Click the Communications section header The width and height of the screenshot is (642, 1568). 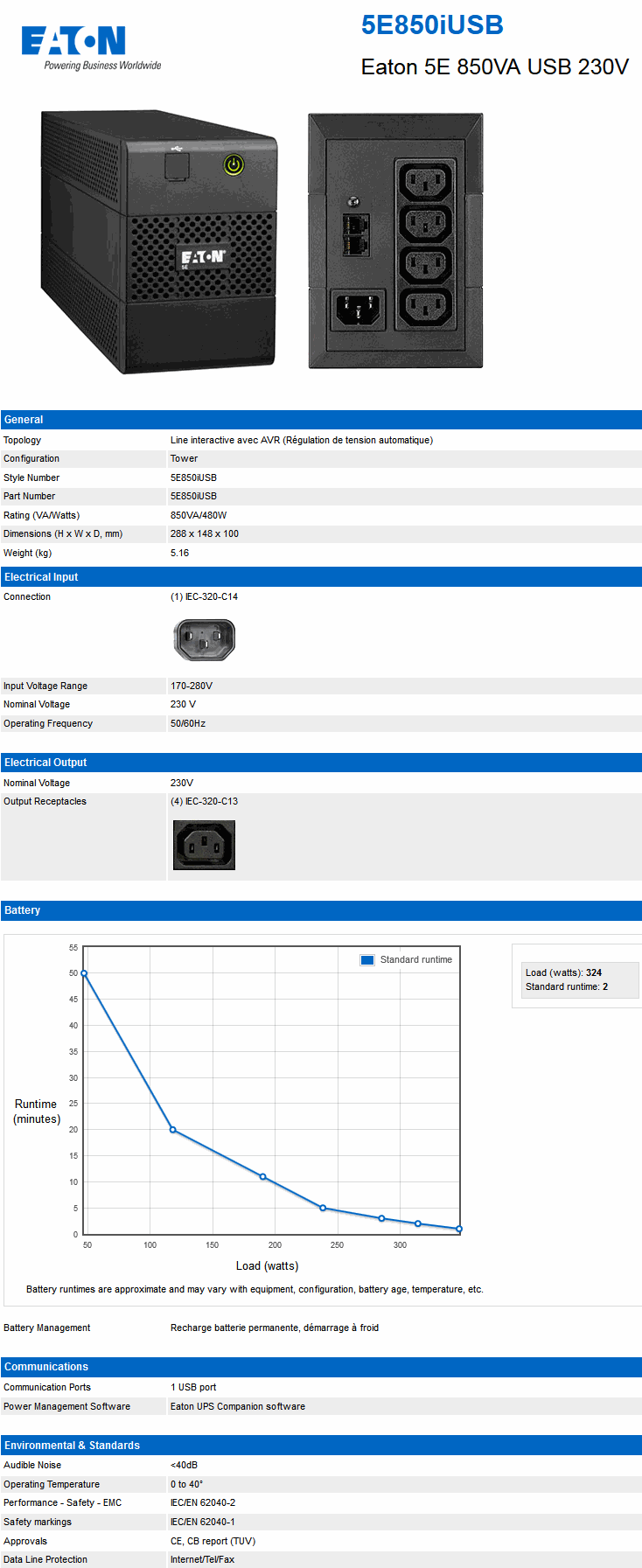(321, 1367)
